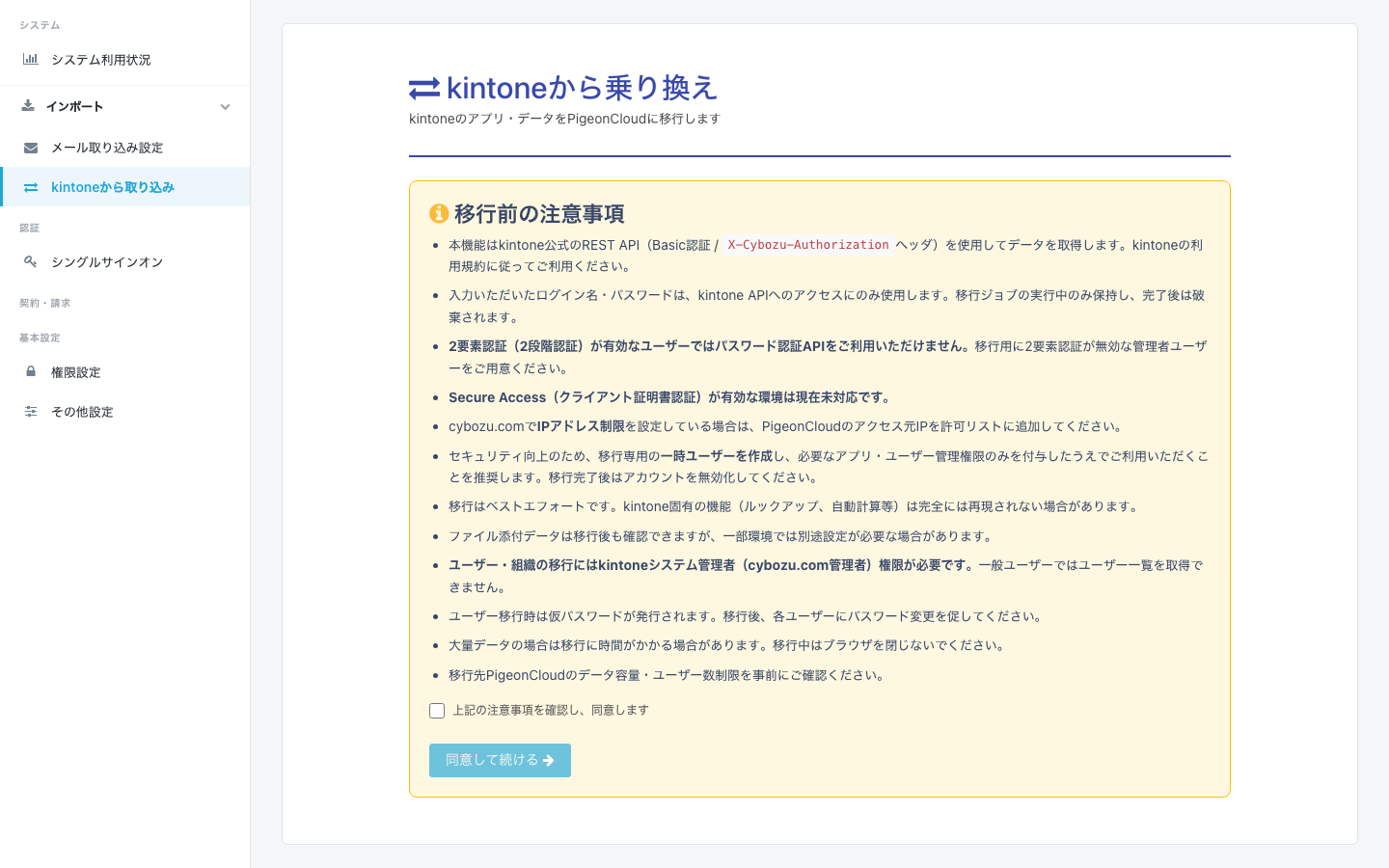This screenshot has width=1389, height=868.
Task: Open the システム利用状況 page
Action: tap(99, 59)
